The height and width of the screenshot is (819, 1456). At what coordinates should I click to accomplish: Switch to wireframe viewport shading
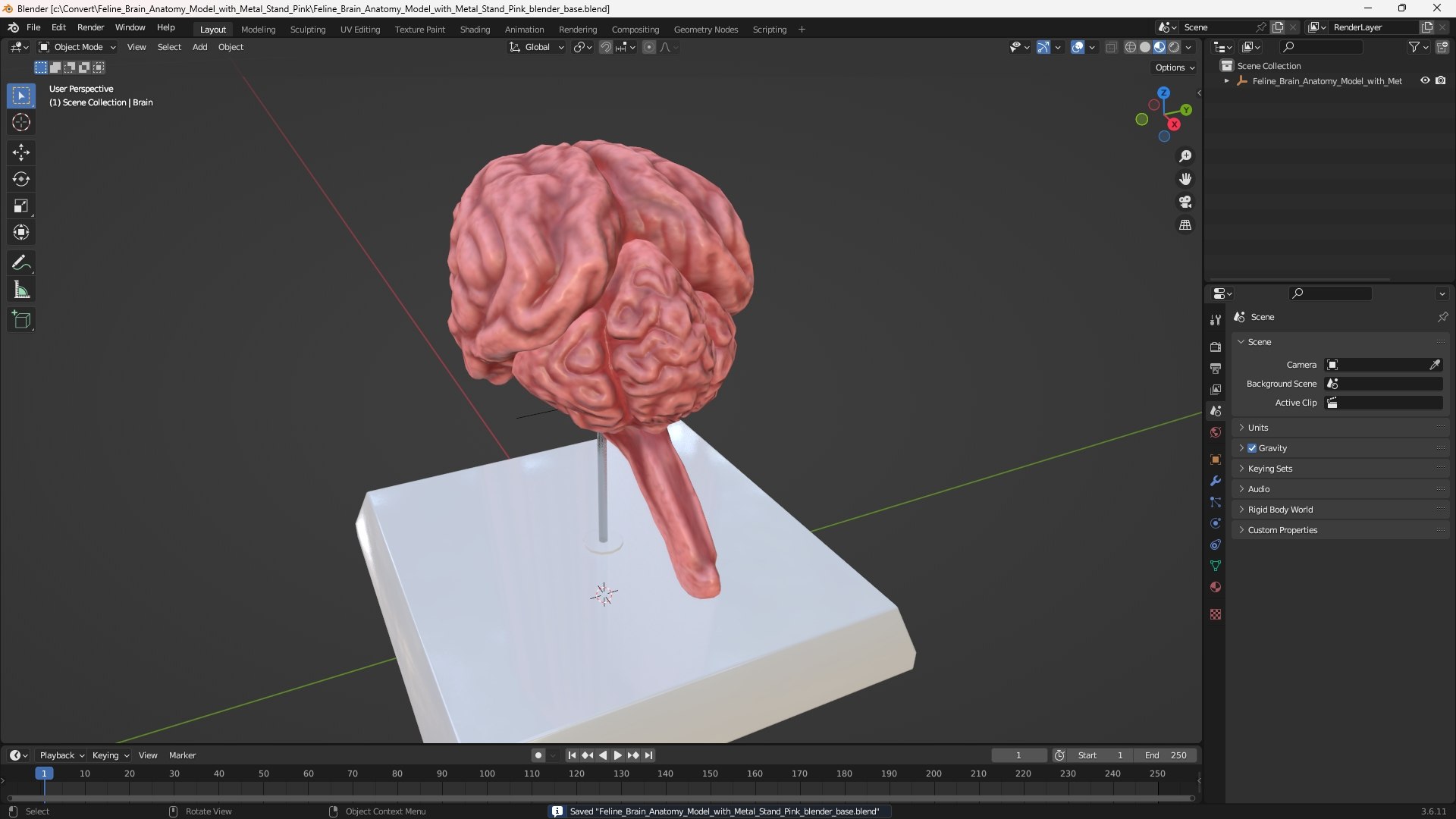1131,47
